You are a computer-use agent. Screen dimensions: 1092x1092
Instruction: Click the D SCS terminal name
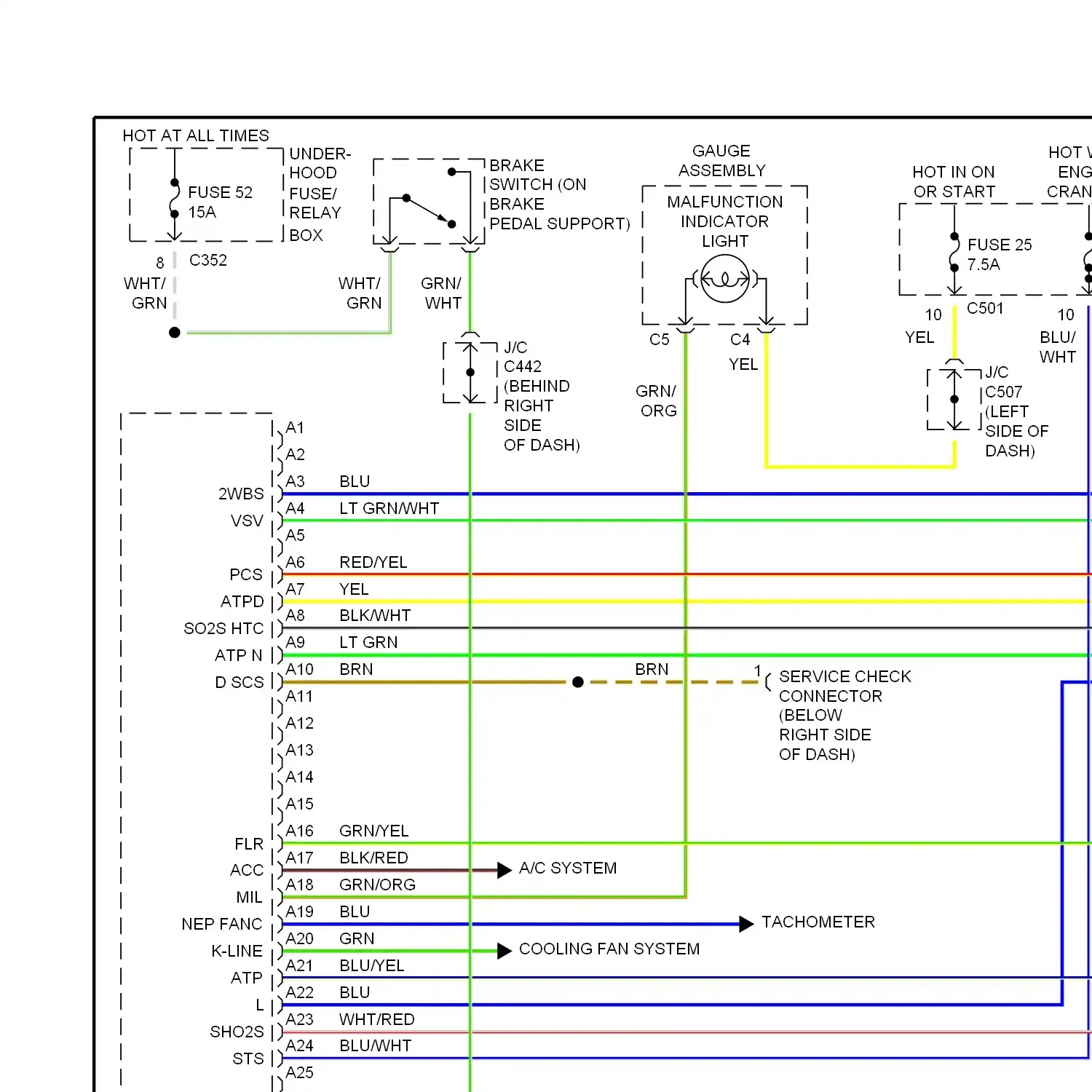[x=240, y=682]
